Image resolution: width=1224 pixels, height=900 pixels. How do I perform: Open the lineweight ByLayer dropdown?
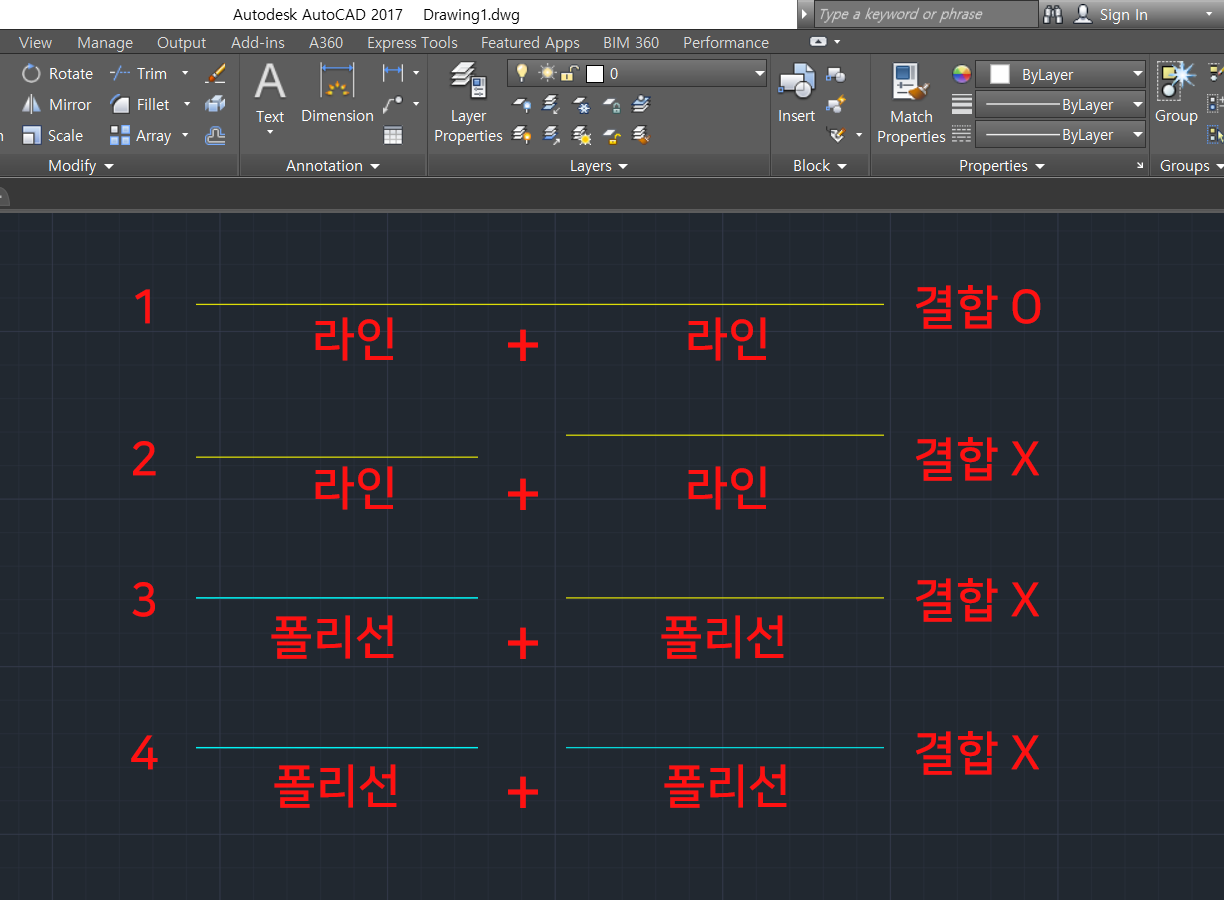pos(1060,104)
